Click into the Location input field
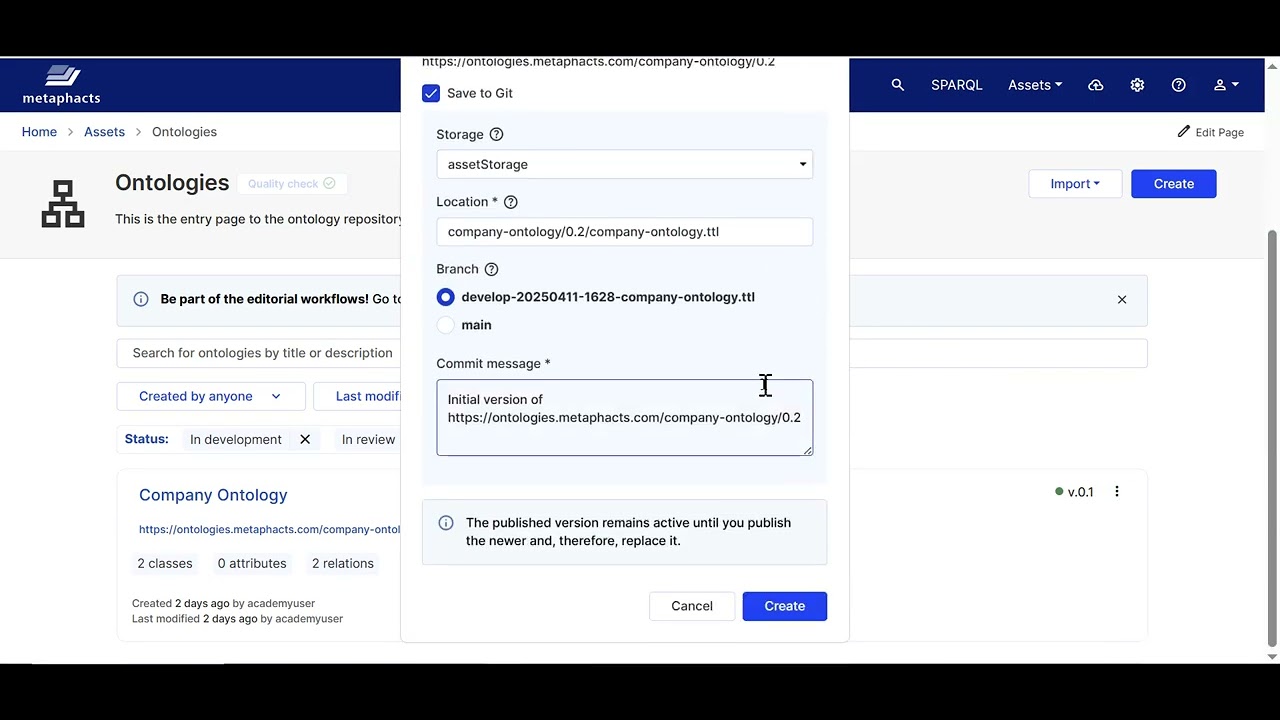 [x=624, y=232]
